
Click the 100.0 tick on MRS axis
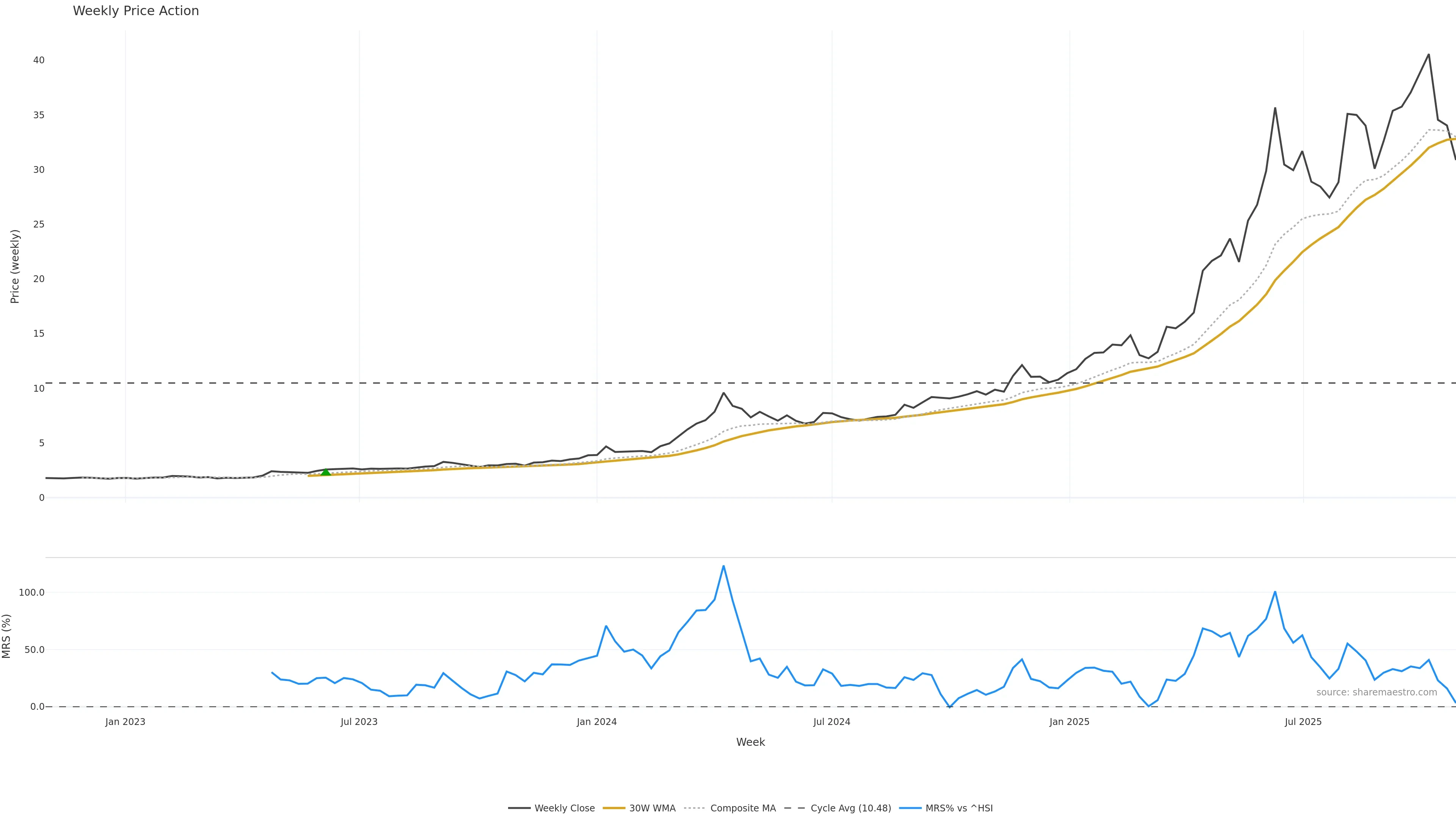pos(31,592)
